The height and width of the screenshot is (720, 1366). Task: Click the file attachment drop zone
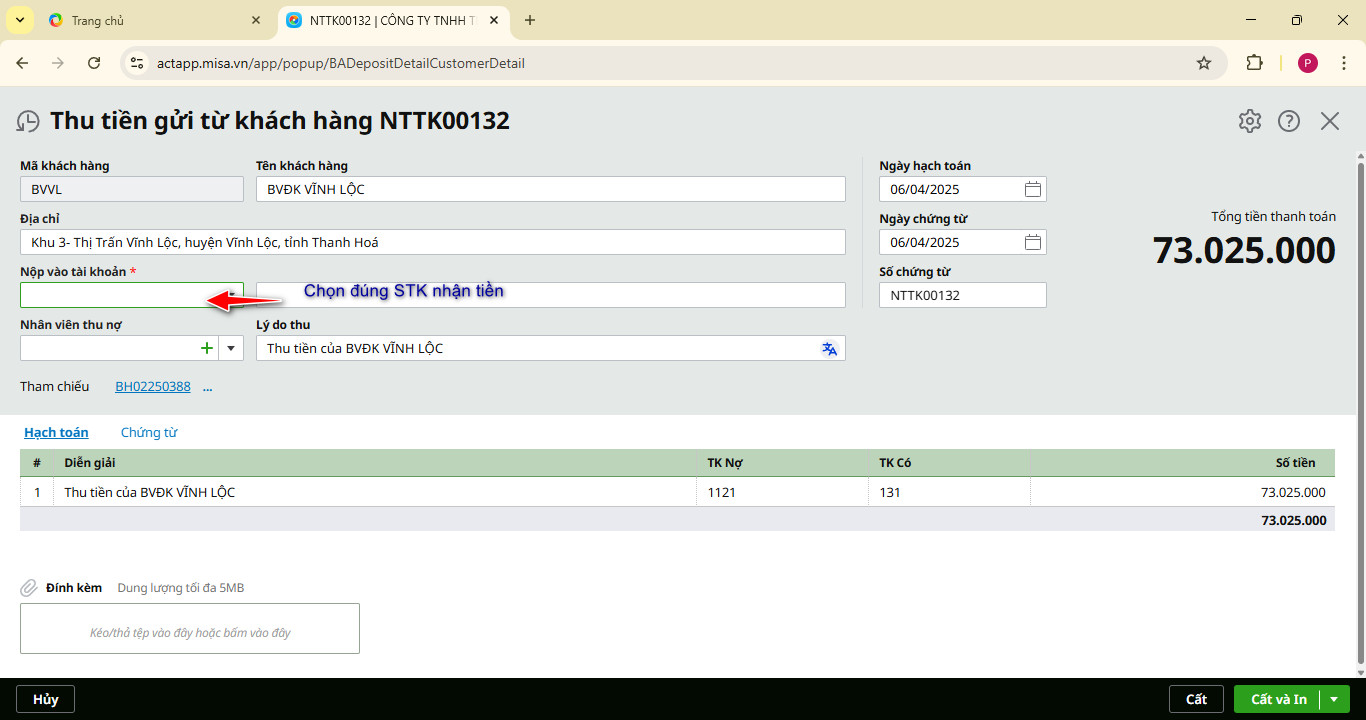click(190, 629)
